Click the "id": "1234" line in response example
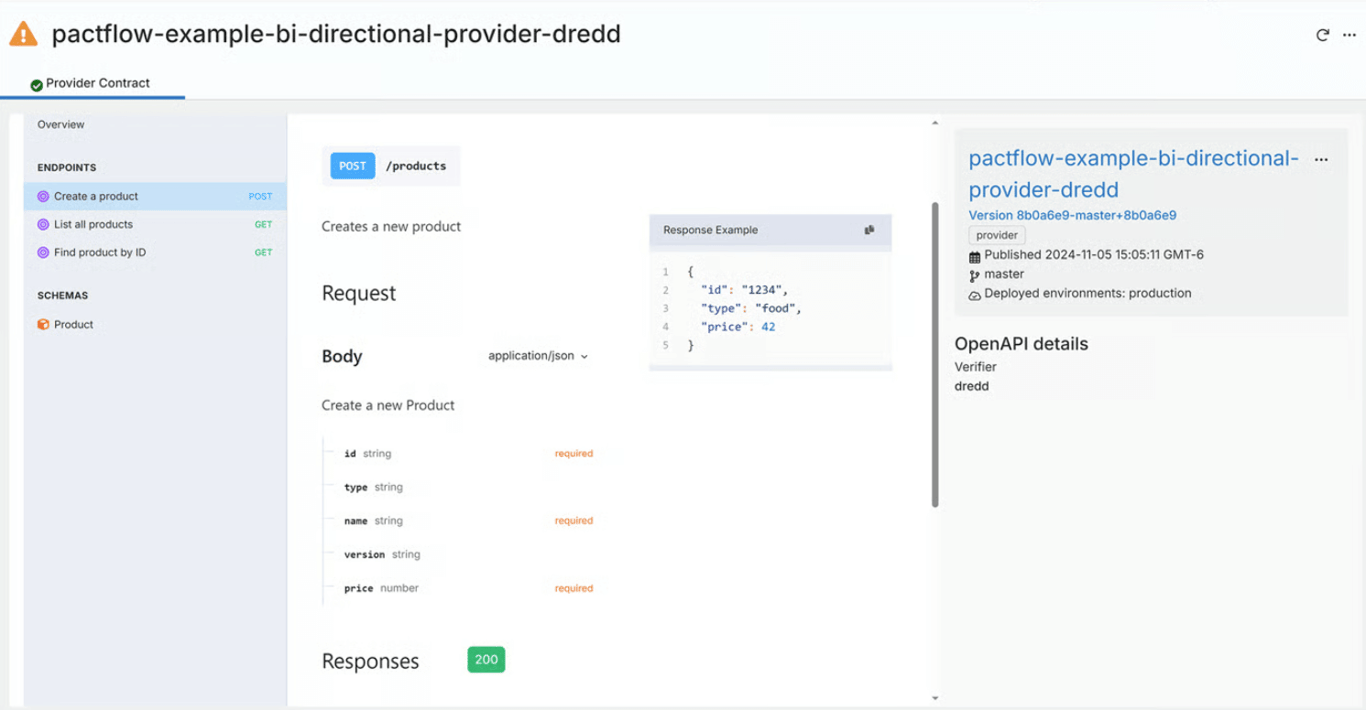The height and width of the screenshot is (710, 1366). [x=744, y=290]
